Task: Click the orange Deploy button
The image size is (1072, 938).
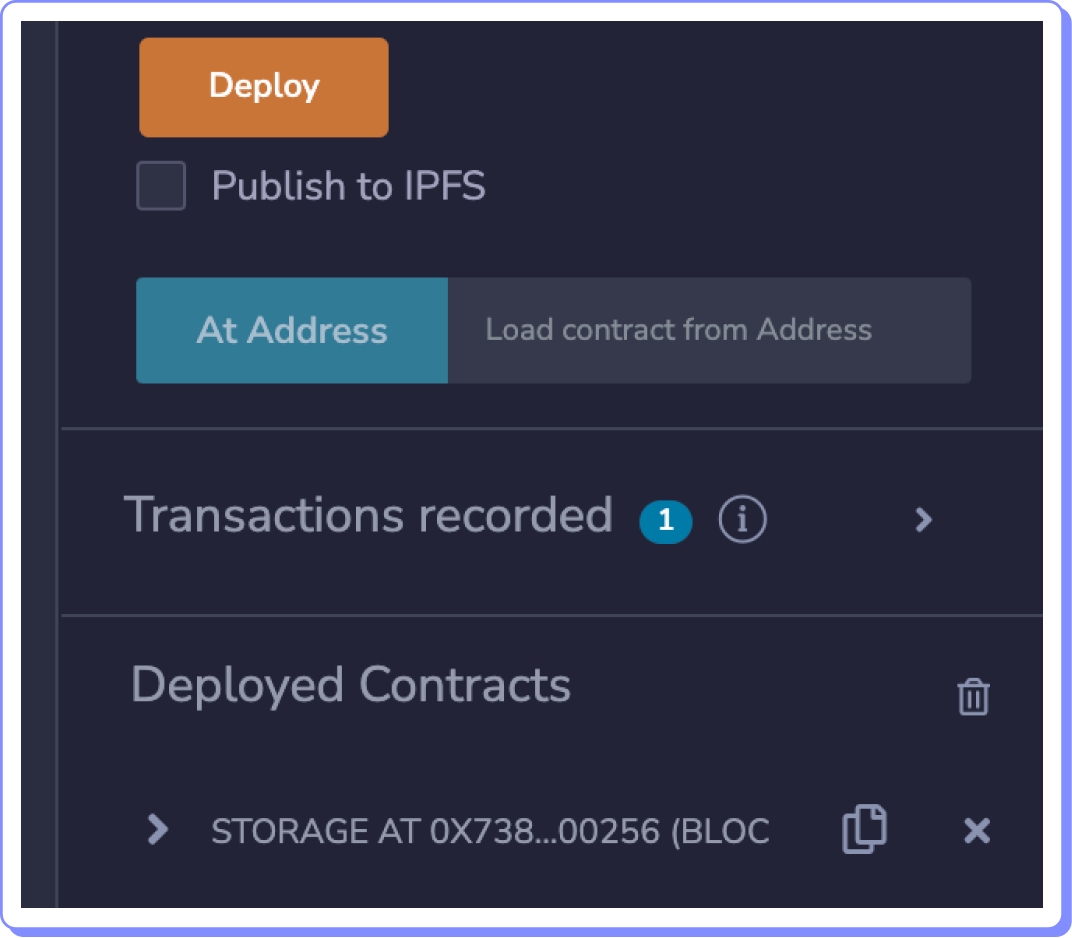Action: pyautogui.click(x=263, y=87)
